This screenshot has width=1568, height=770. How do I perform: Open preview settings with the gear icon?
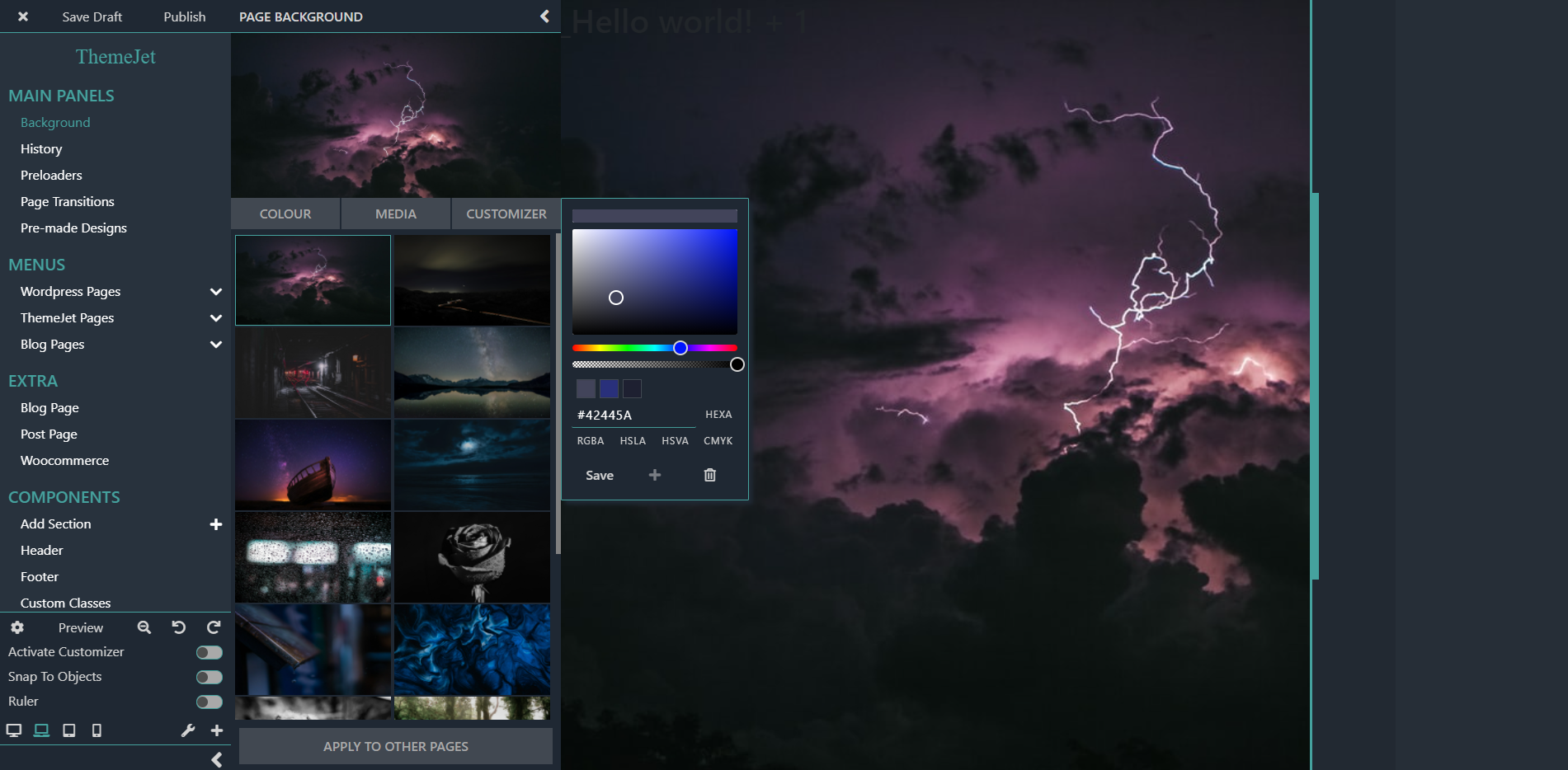[x=17, y=627]
